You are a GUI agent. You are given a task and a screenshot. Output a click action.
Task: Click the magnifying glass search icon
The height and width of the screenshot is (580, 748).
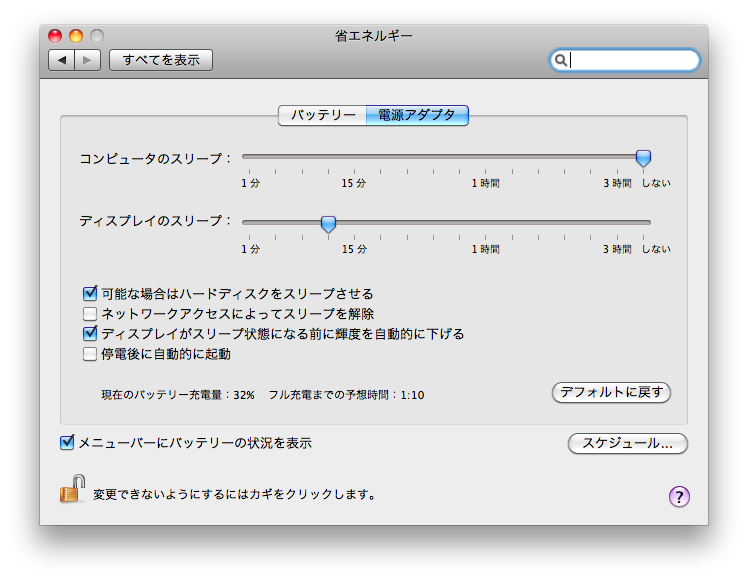pos(561,60)
